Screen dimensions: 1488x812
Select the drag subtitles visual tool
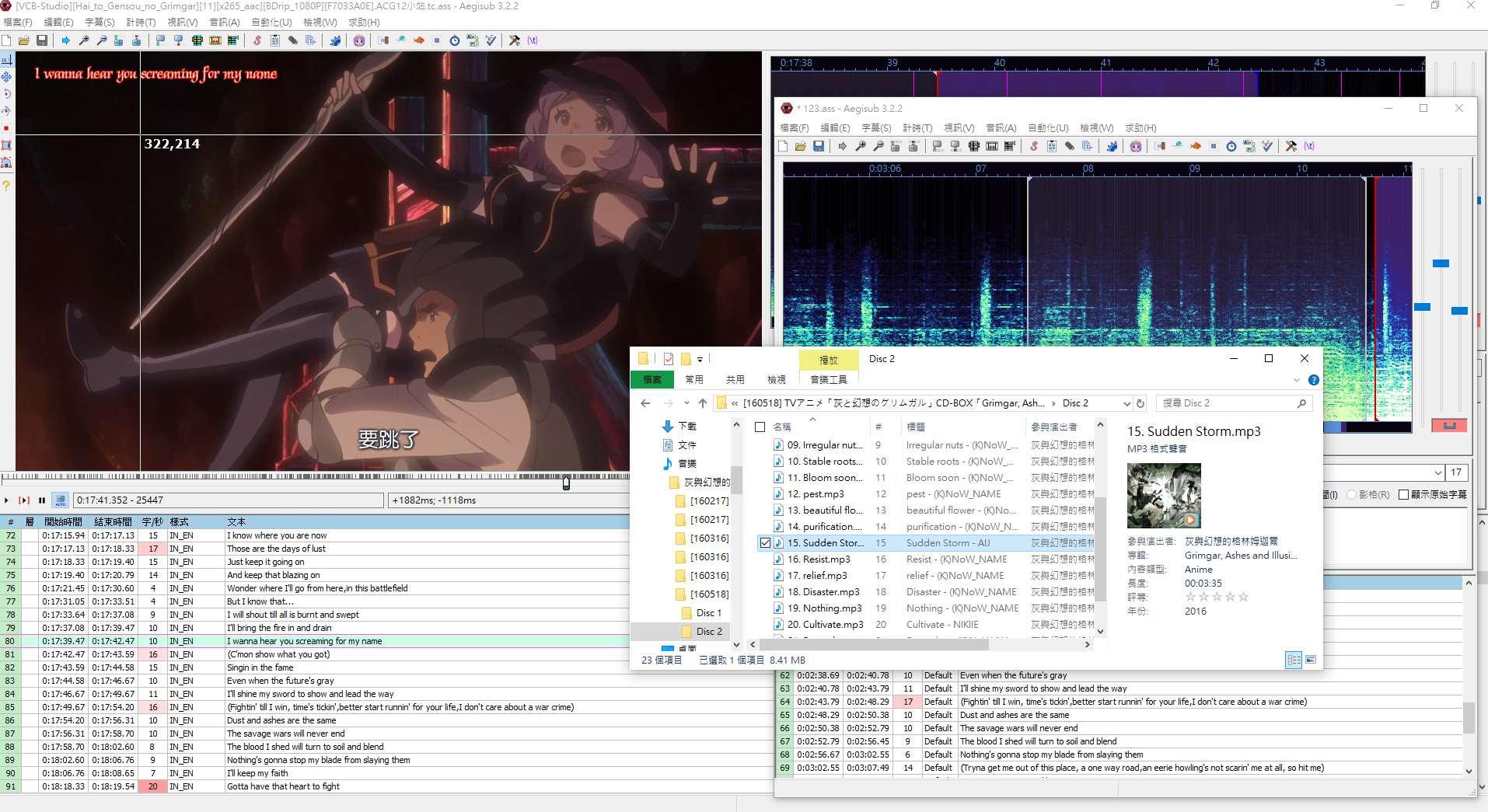6,77
